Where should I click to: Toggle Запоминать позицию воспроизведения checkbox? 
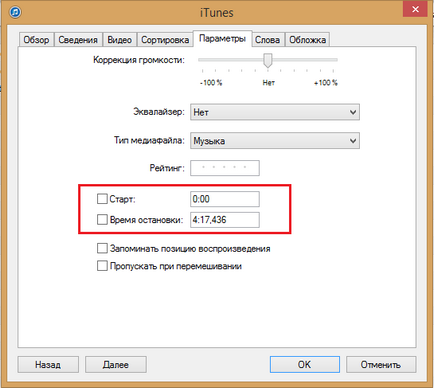point(102,248)
